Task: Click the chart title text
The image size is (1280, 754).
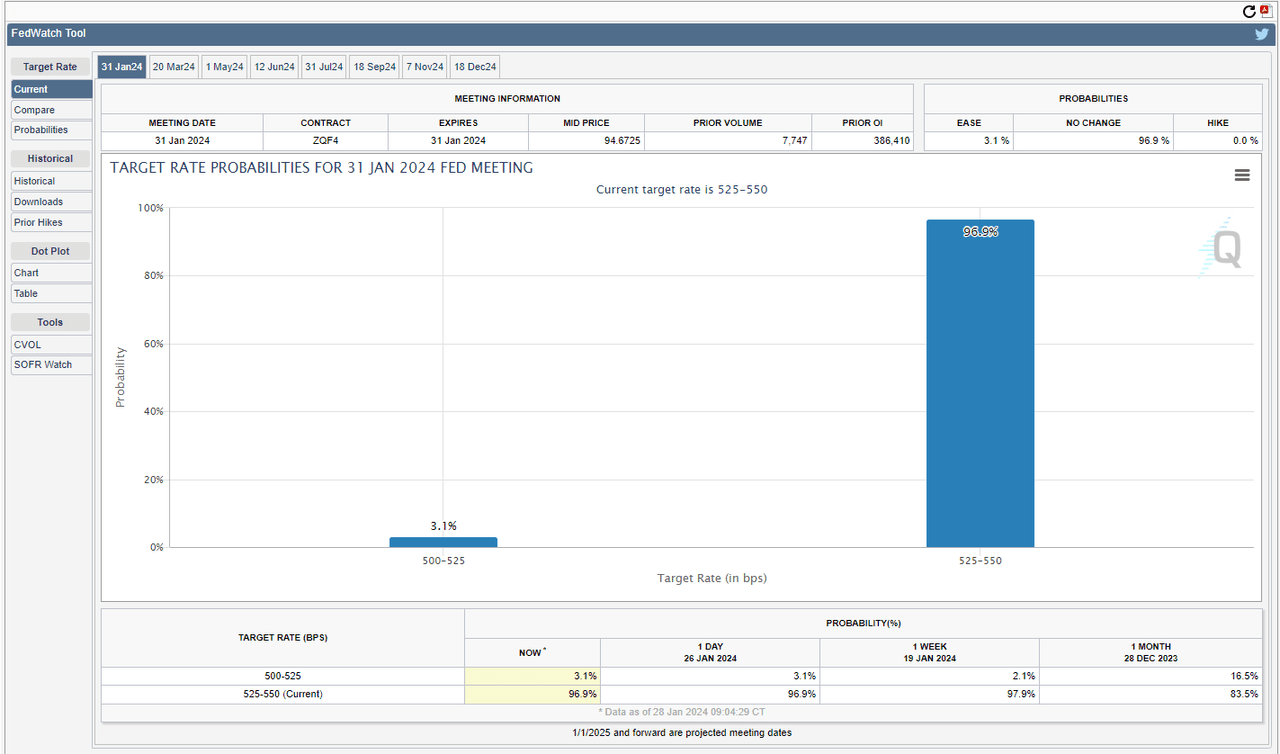Action: 321,168
